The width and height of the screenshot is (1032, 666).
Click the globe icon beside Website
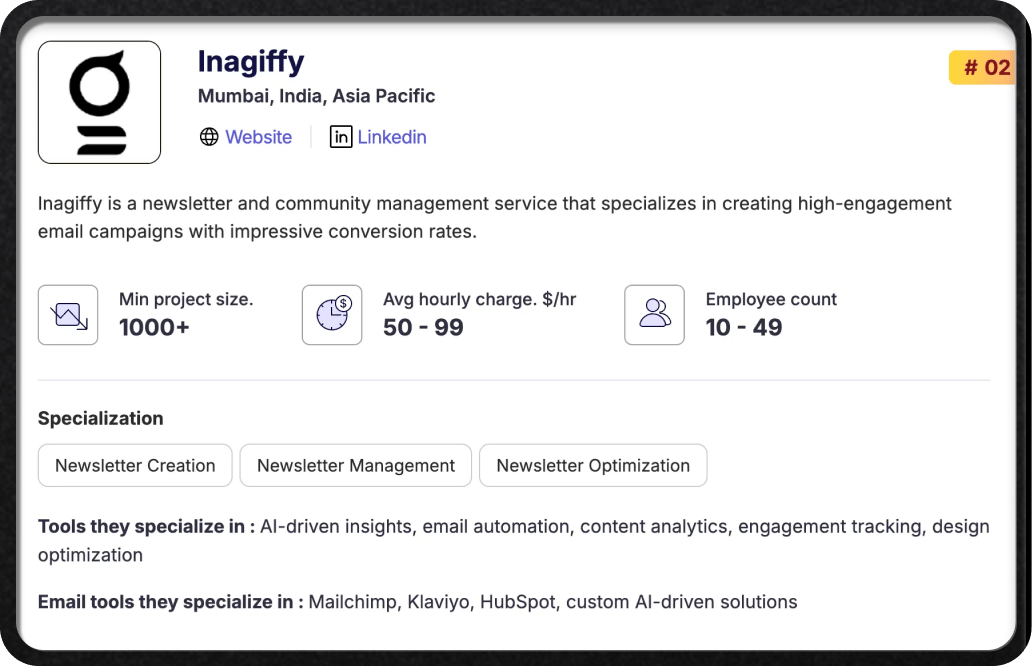[209, 137]
